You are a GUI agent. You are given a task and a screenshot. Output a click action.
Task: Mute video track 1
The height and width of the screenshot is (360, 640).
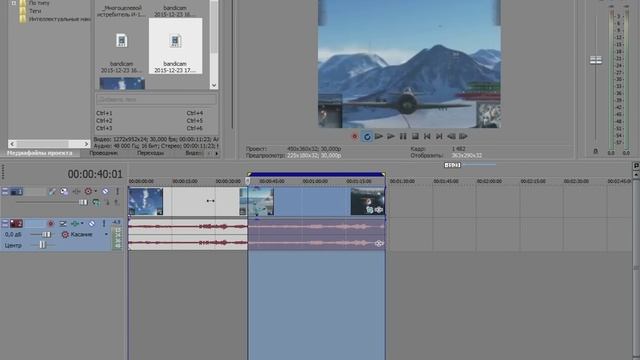[105, 191]
